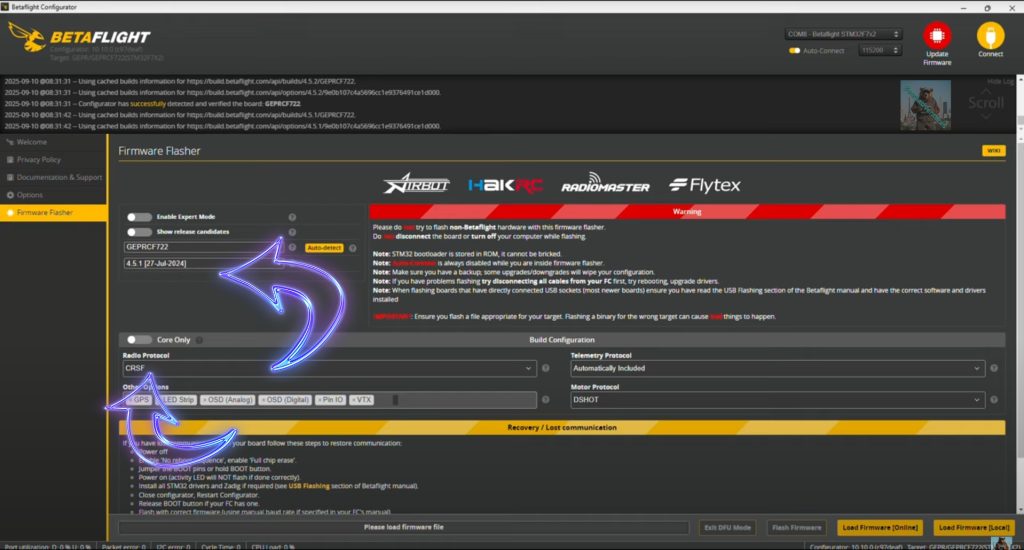Screen dimensions: 1024x550
Task: Open help icon for Enable Expert Mode
Action: (x=292, y=217)
